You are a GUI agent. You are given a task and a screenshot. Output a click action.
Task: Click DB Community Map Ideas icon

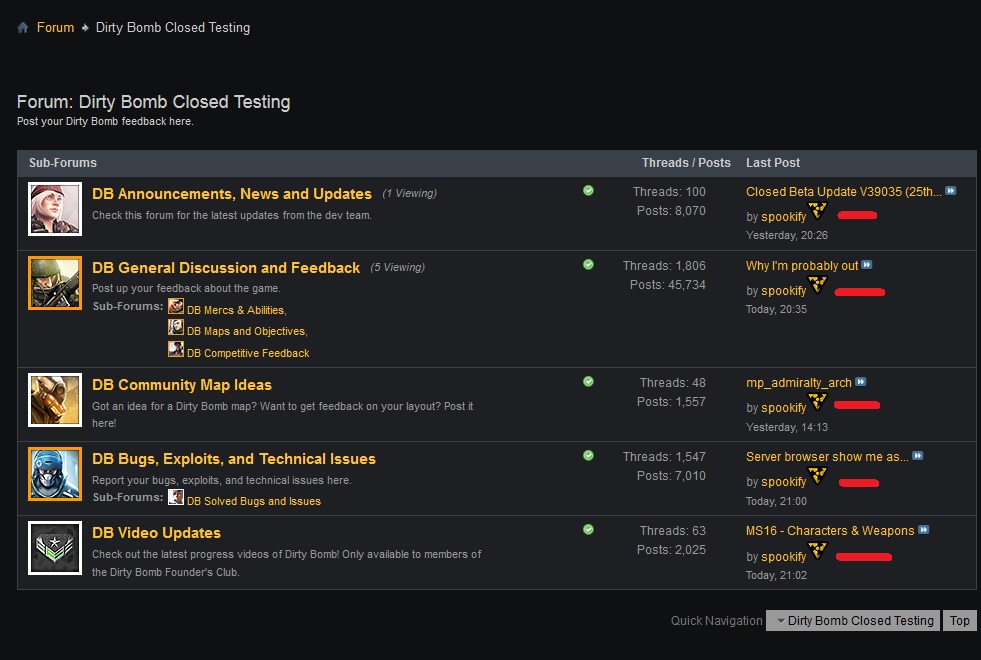[55, 400]
